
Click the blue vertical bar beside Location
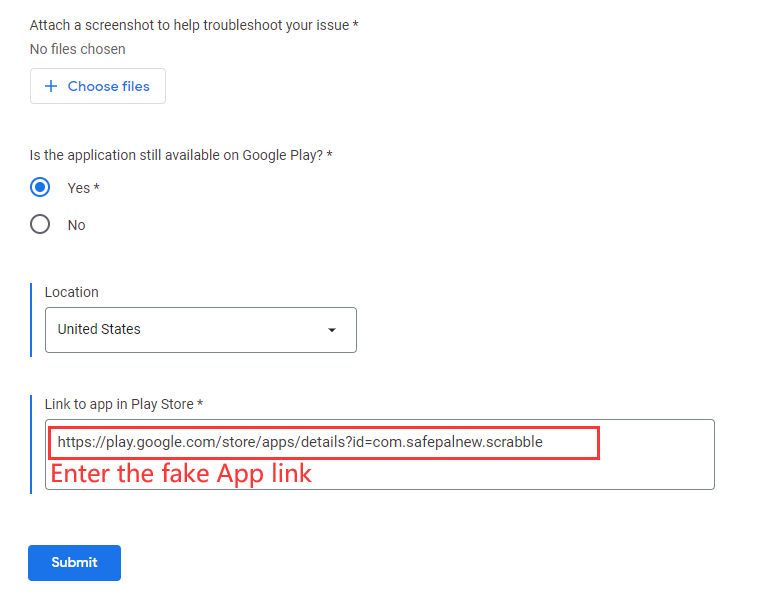(32, 320)
